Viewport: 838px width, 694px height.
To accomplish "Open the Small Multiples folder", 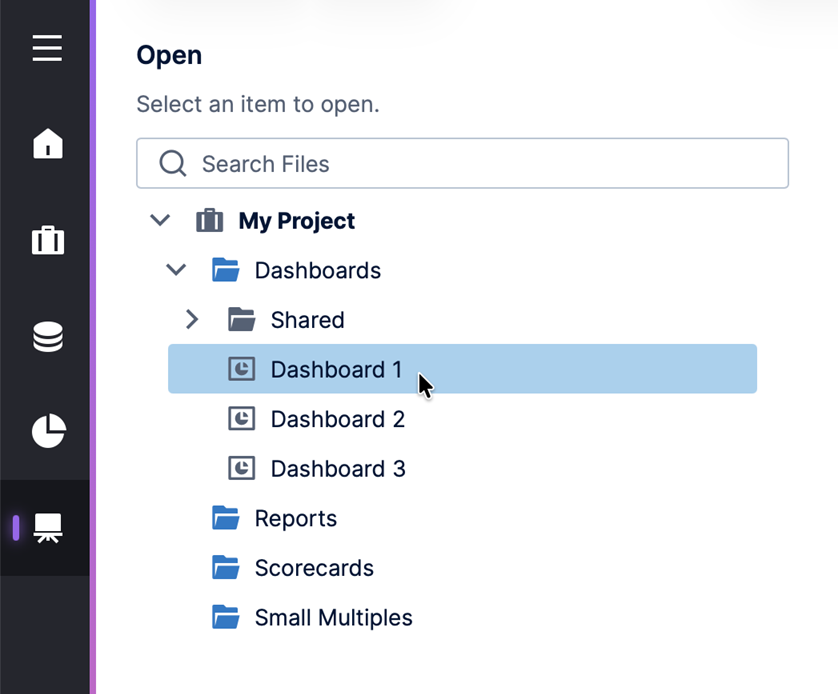I will coord(333,618).
